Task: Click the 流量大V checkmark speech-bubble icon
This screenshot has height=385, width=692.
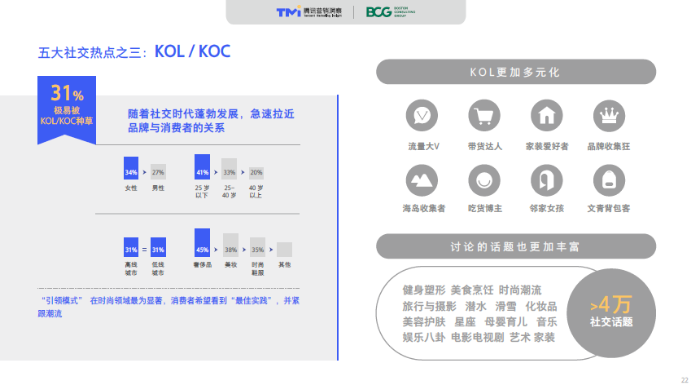Action: 422,116
